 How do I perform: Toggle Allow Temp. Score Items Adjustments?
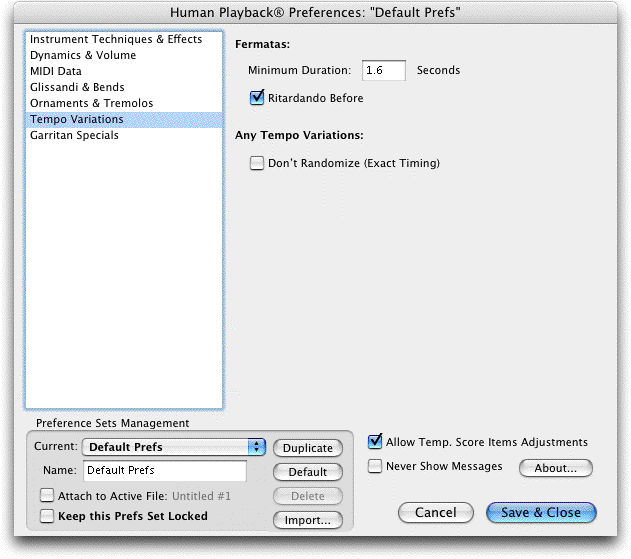[x=375, y=441]
